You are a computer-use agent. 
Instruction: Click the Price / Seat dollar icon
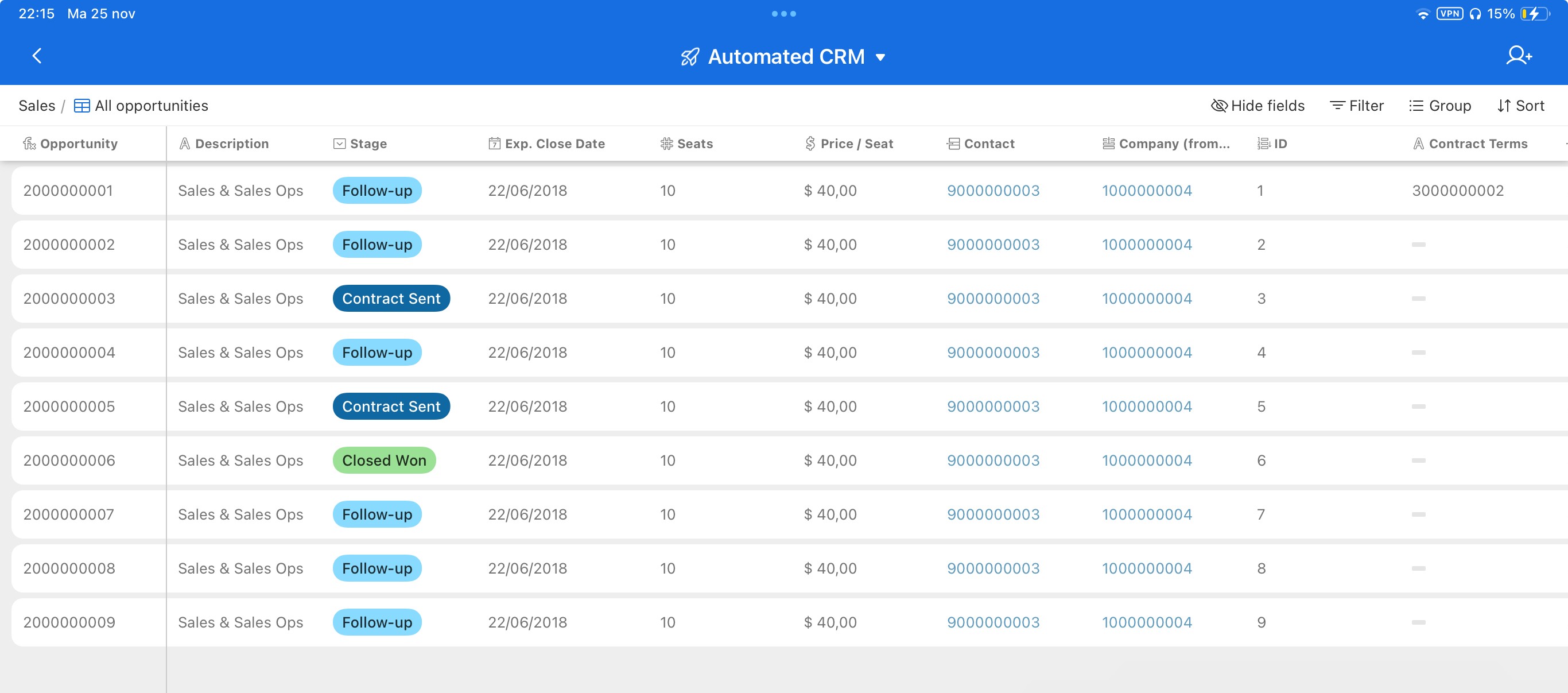coord(810,144)
